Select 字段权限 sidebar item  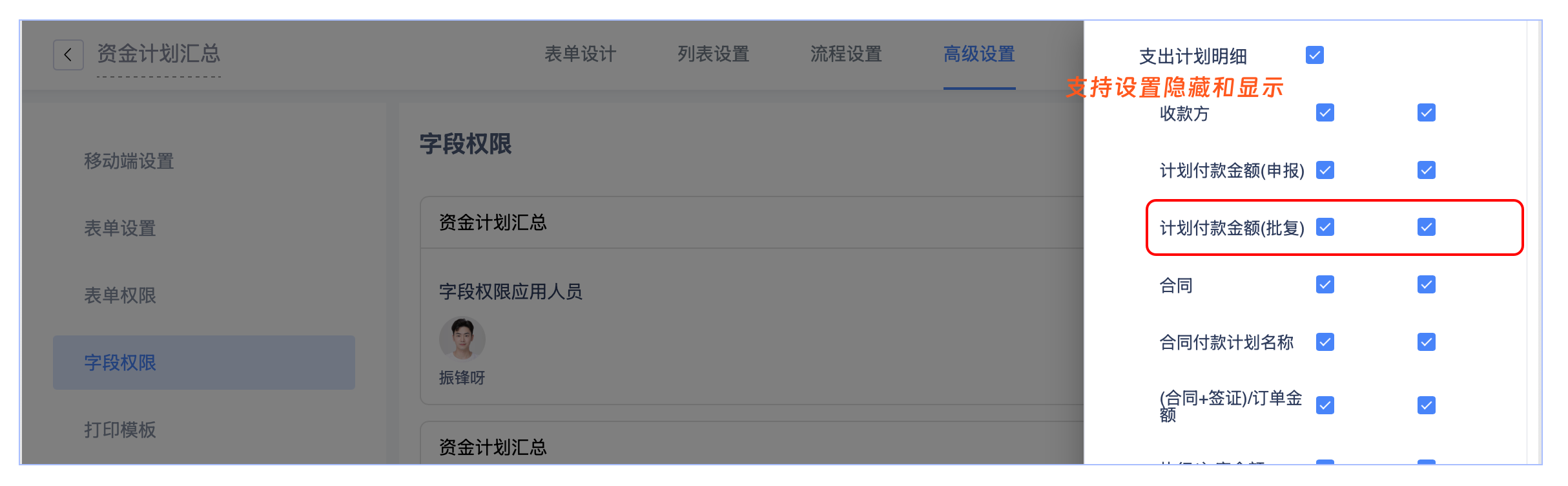[120, 363]
